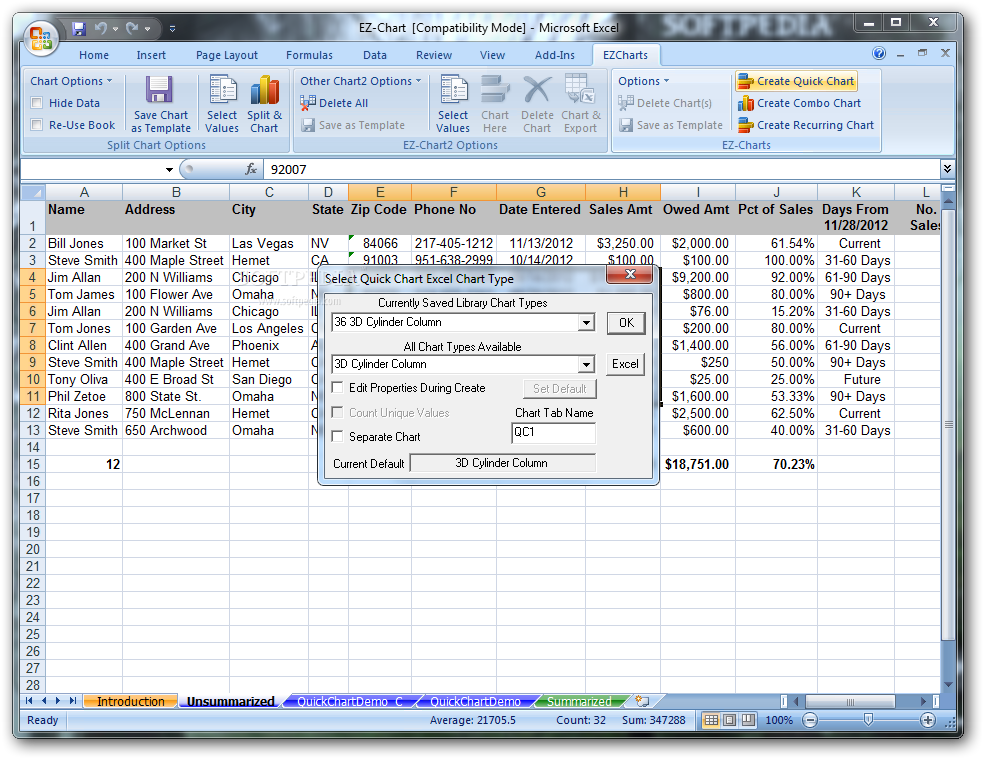The image size is (984, 759).
Task: Click the zoom slider handle
Action: tap(868, 720)
